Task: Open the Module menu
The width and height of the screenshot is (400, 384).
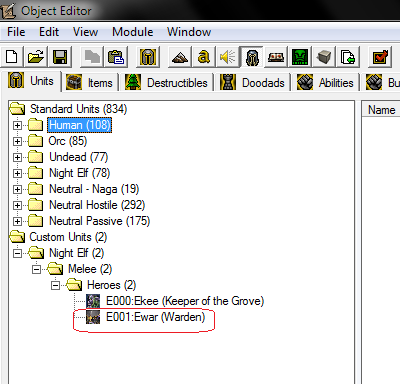Action: click(x=133, y=32)
